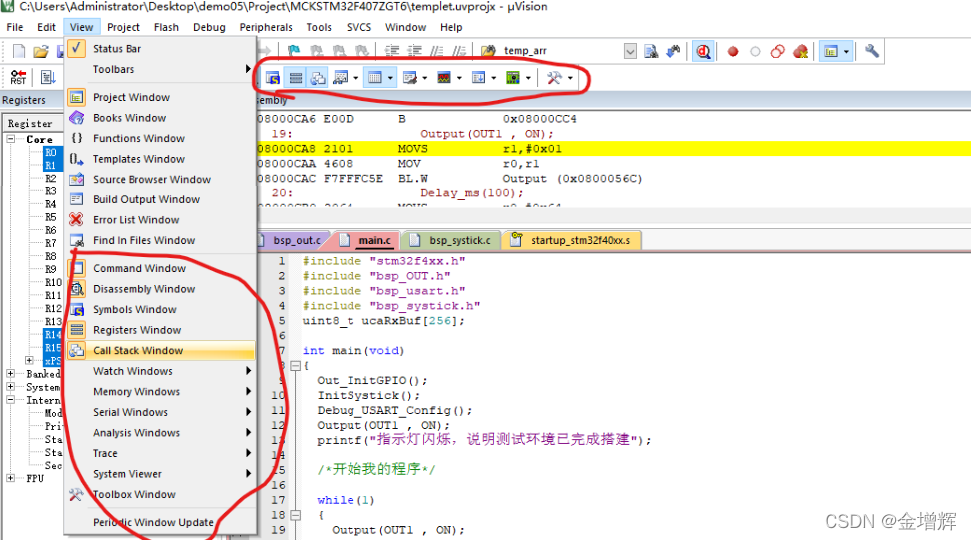The height and width of the screenshot is (540, 971).
Task: Click the Watch Windows toolbar icon
Action: click(340, 78)
